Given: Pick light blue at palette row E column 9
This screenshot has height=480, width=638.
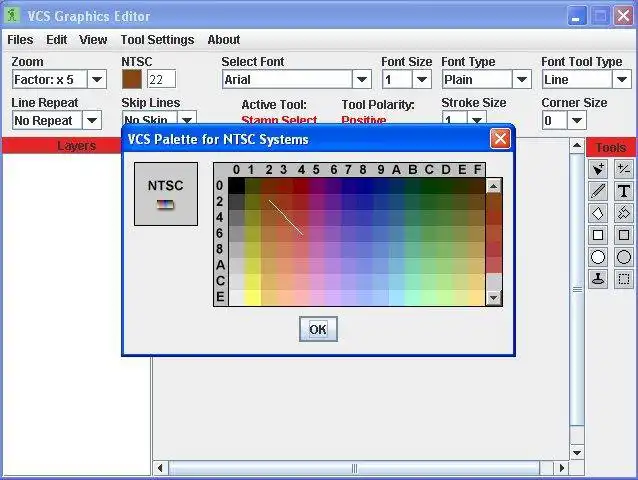Looking at the screenshot, I should click(381, 297).
